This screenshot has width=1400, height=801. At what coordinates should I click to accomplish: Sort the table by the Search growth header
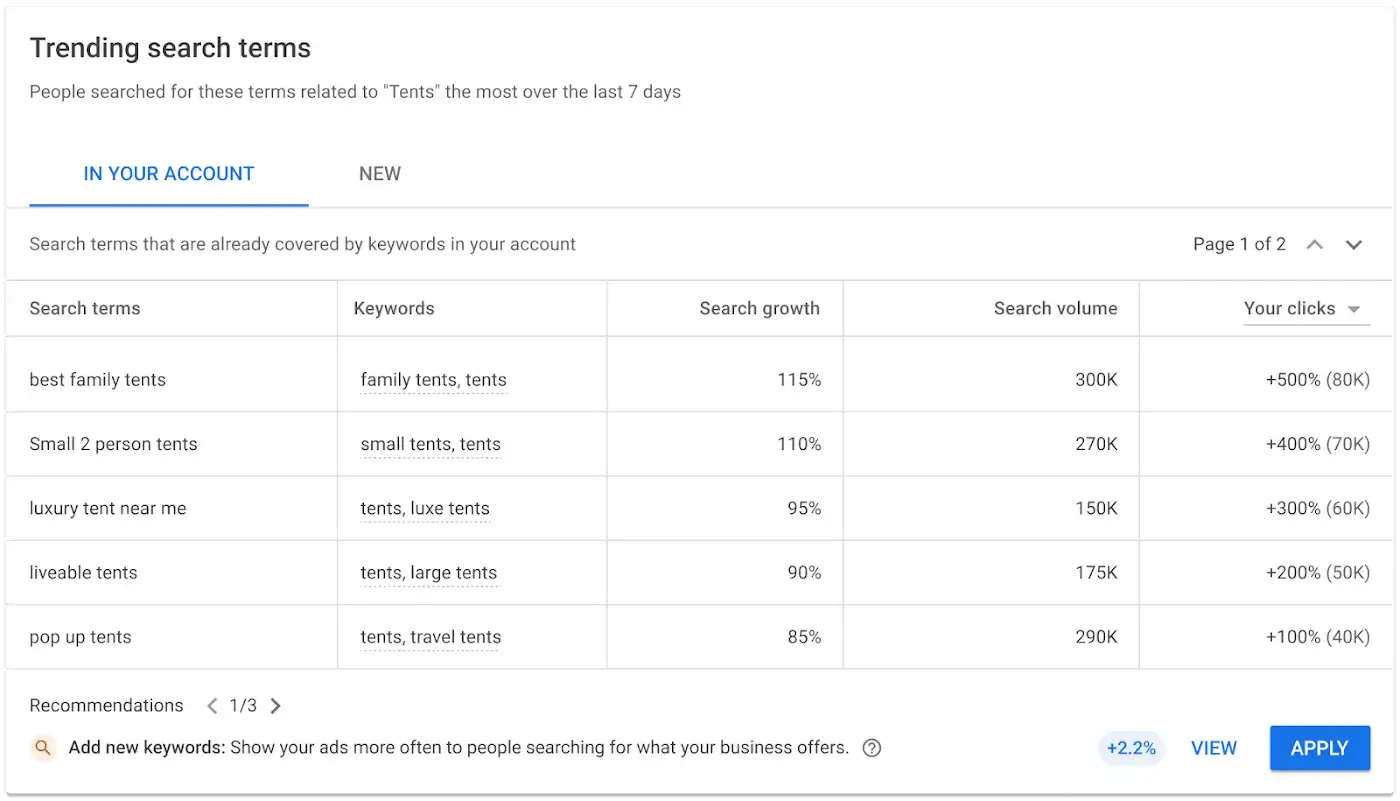(x=760, y=308)
